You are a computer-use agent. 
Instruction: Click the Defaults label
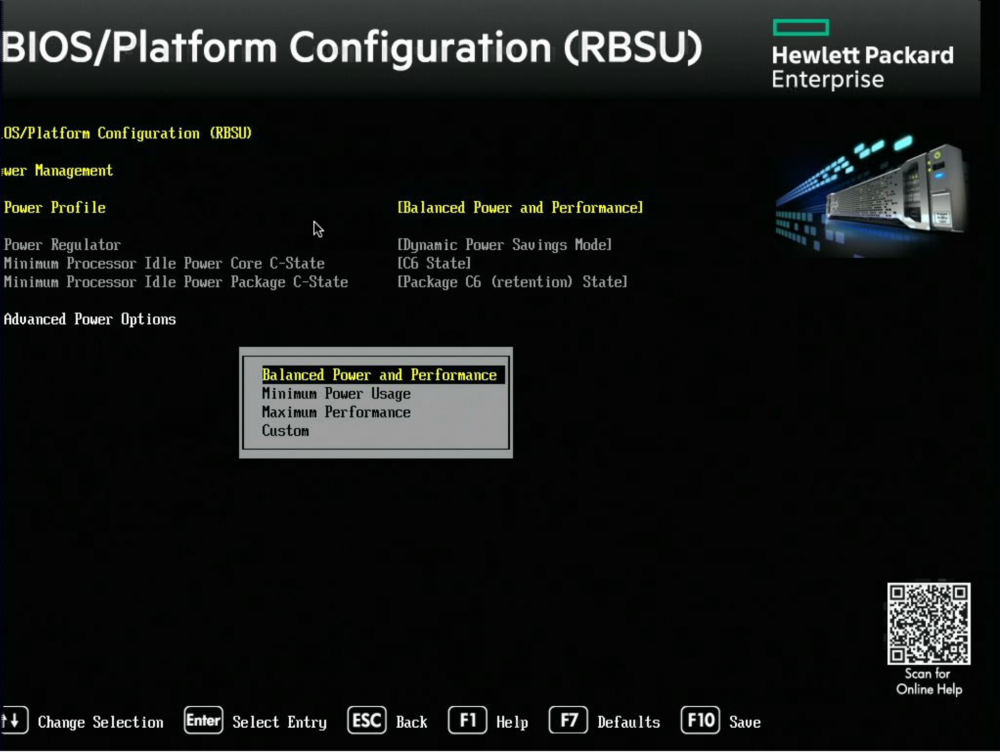pos(628,722)
